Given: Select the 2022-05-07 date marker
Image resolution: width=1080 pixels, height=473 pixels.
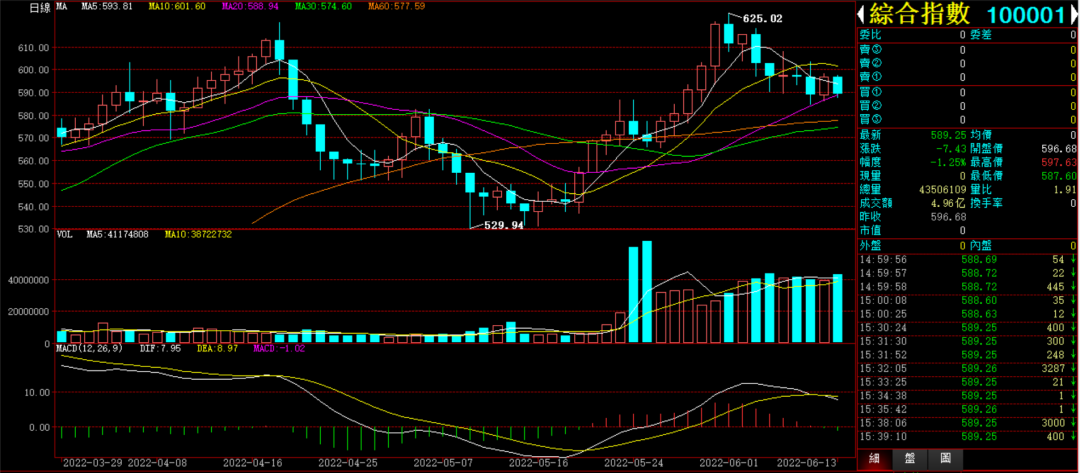Looking at the screenshot, I should [x=442, y=463].
